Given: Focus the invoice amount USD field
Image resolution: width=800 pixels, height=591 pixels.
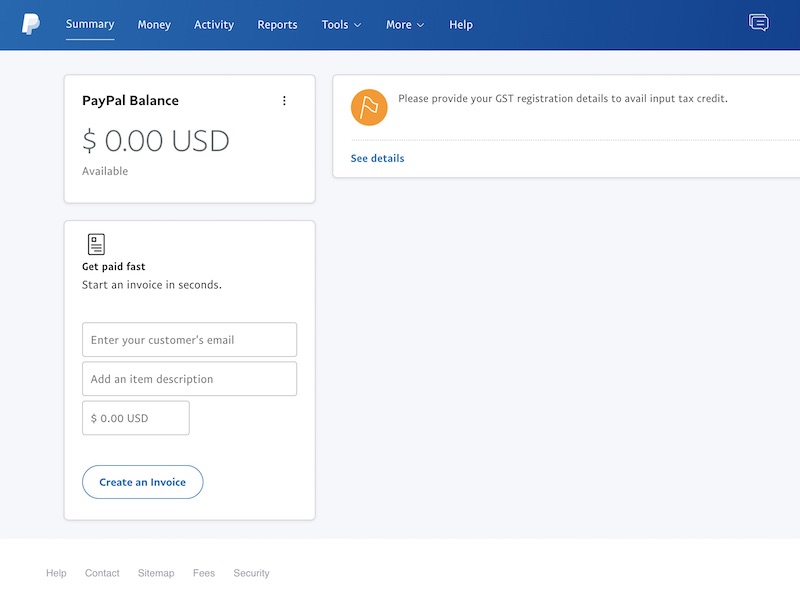Looking at the screenshot, I should click(x=136, y=418).
